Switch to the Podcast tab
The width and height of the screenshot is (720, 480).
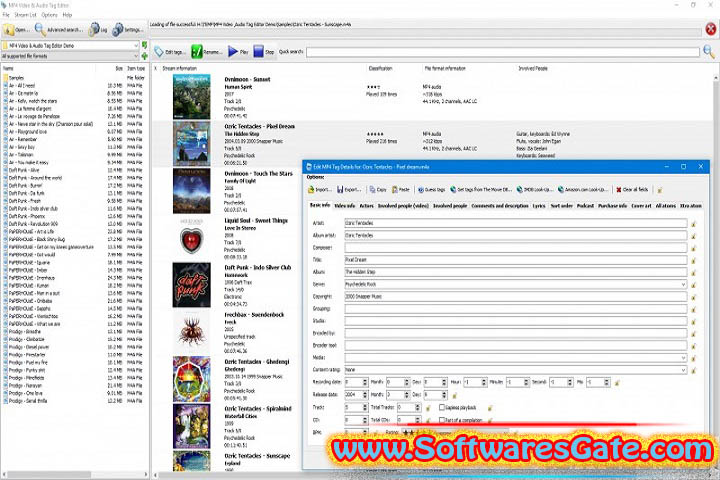585,206
